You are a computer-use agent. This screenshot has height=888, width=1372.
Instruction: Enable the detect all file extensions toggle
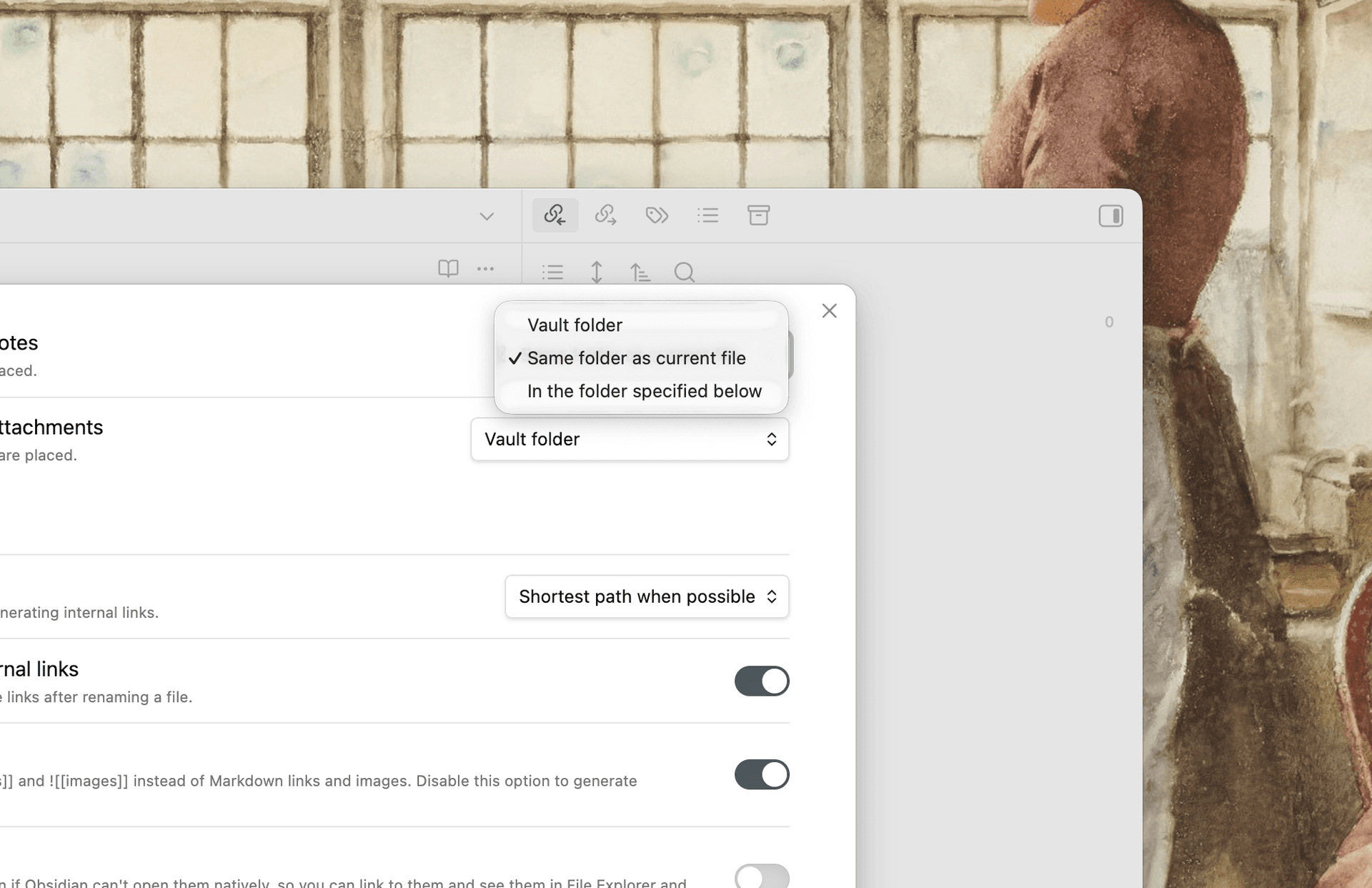tap(762, 877)
